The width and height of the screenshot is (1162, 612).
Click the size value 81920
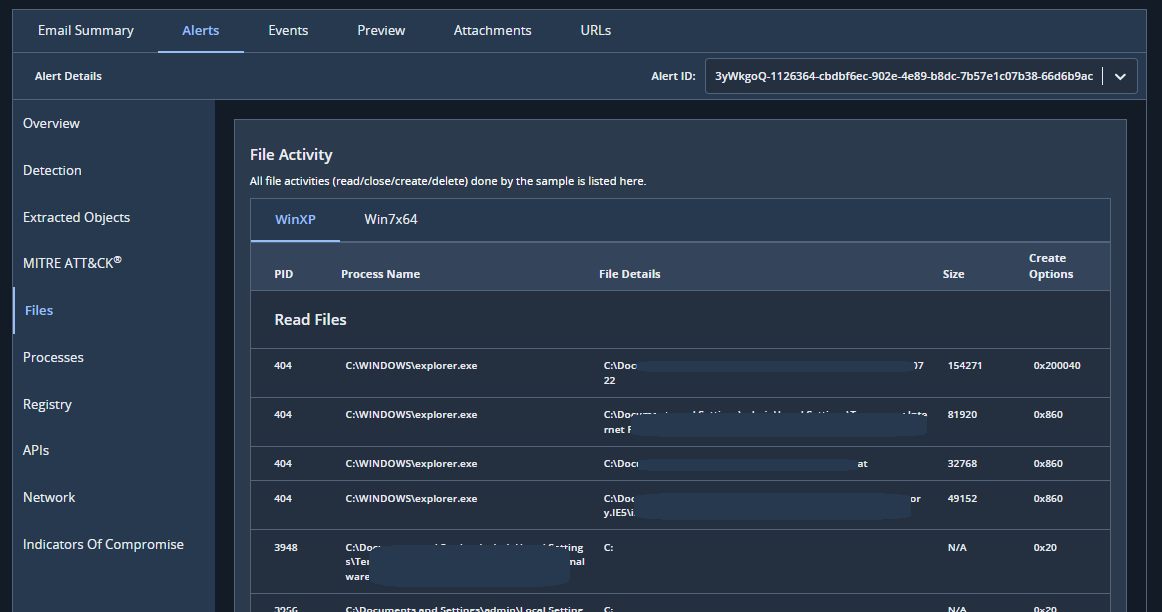(962, 415)
